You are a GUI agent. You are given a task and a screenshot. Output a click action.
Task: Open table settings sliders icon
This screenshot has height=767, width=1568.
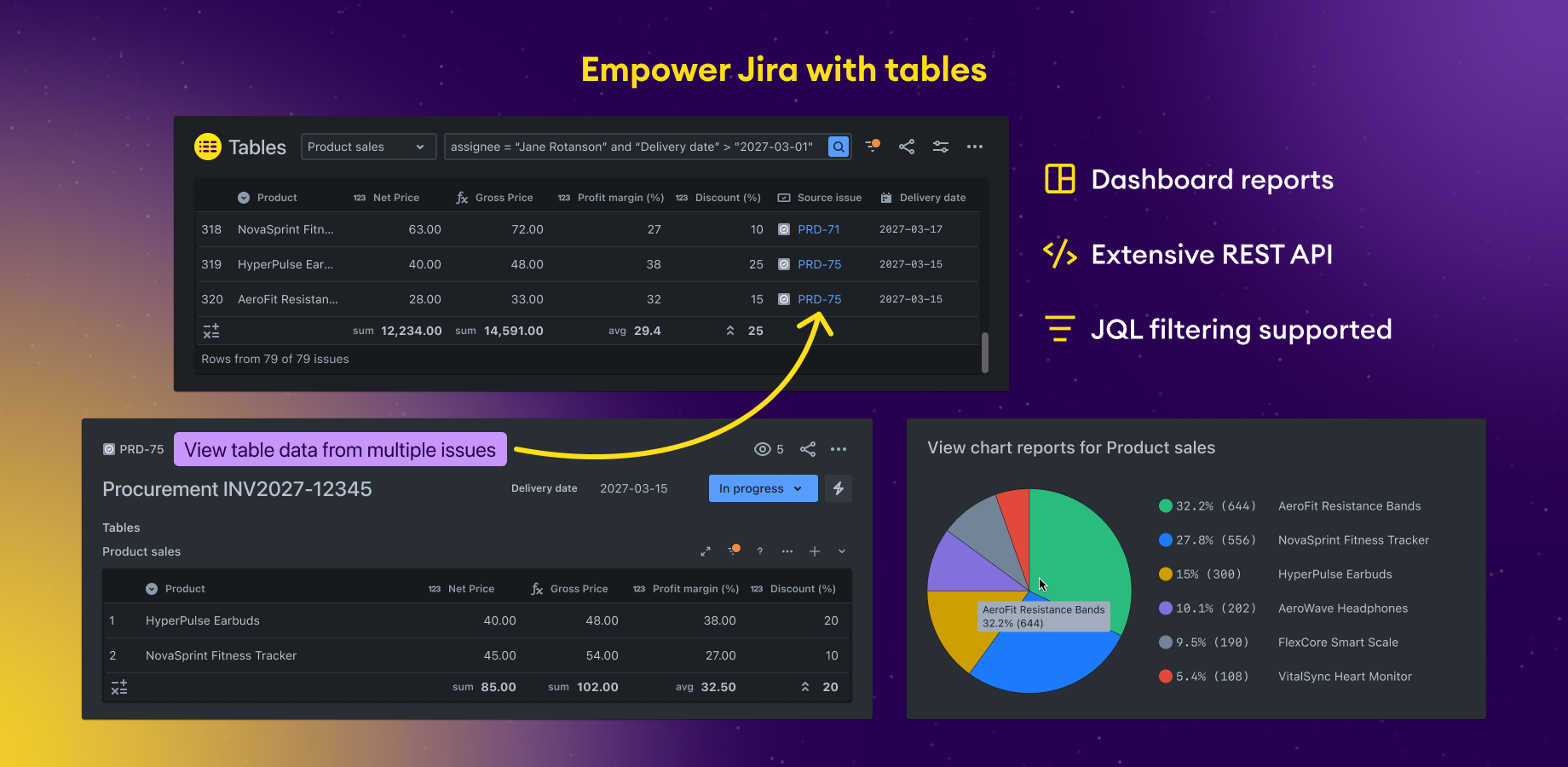point(941,147)
